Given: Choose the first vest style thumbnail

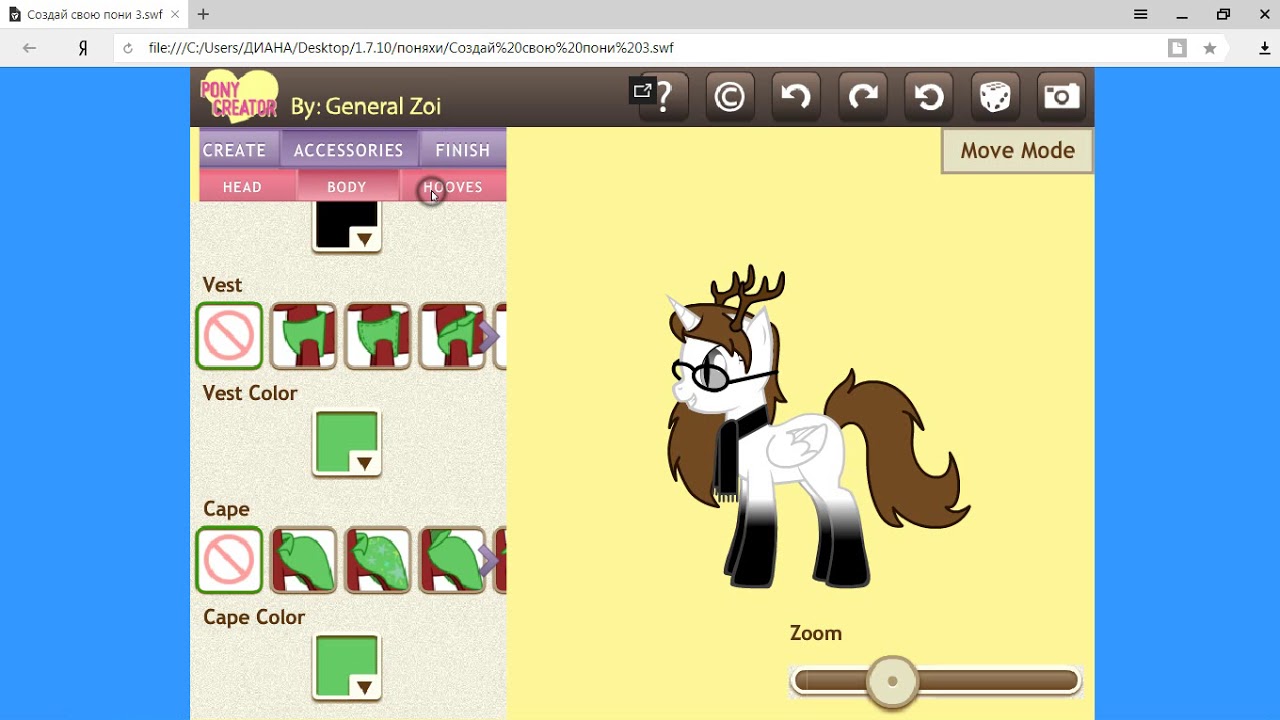Looking at the screenshot, I should (303, 336).
